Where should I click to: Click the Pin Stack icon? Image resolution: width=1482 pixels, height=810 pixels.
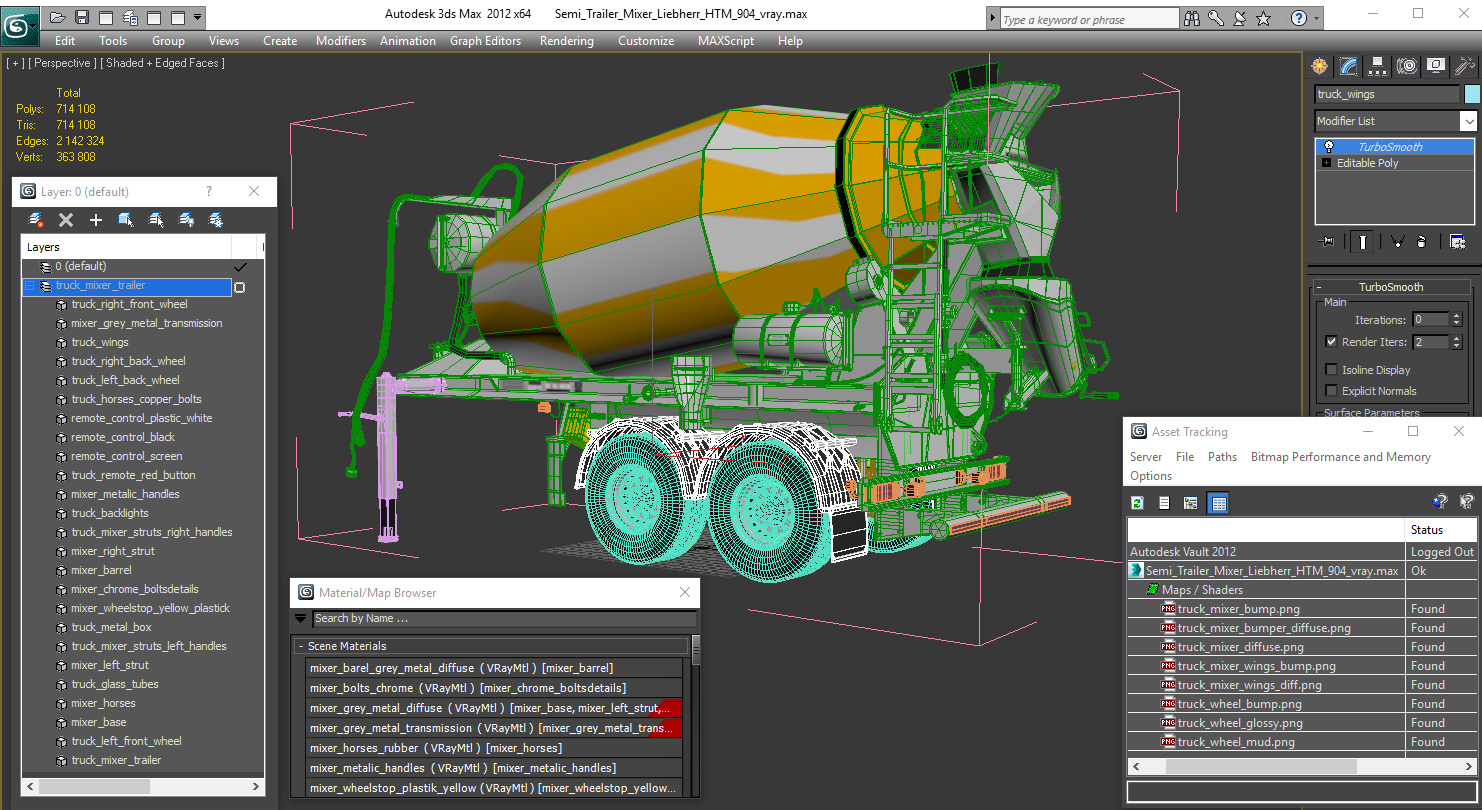(x=1327, y=241)
